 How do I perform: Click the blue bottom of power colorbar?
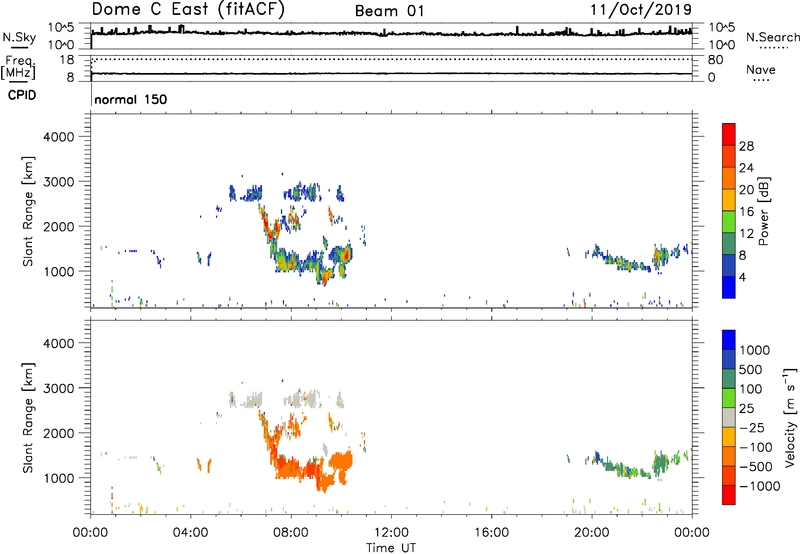(x=729, y=287)
